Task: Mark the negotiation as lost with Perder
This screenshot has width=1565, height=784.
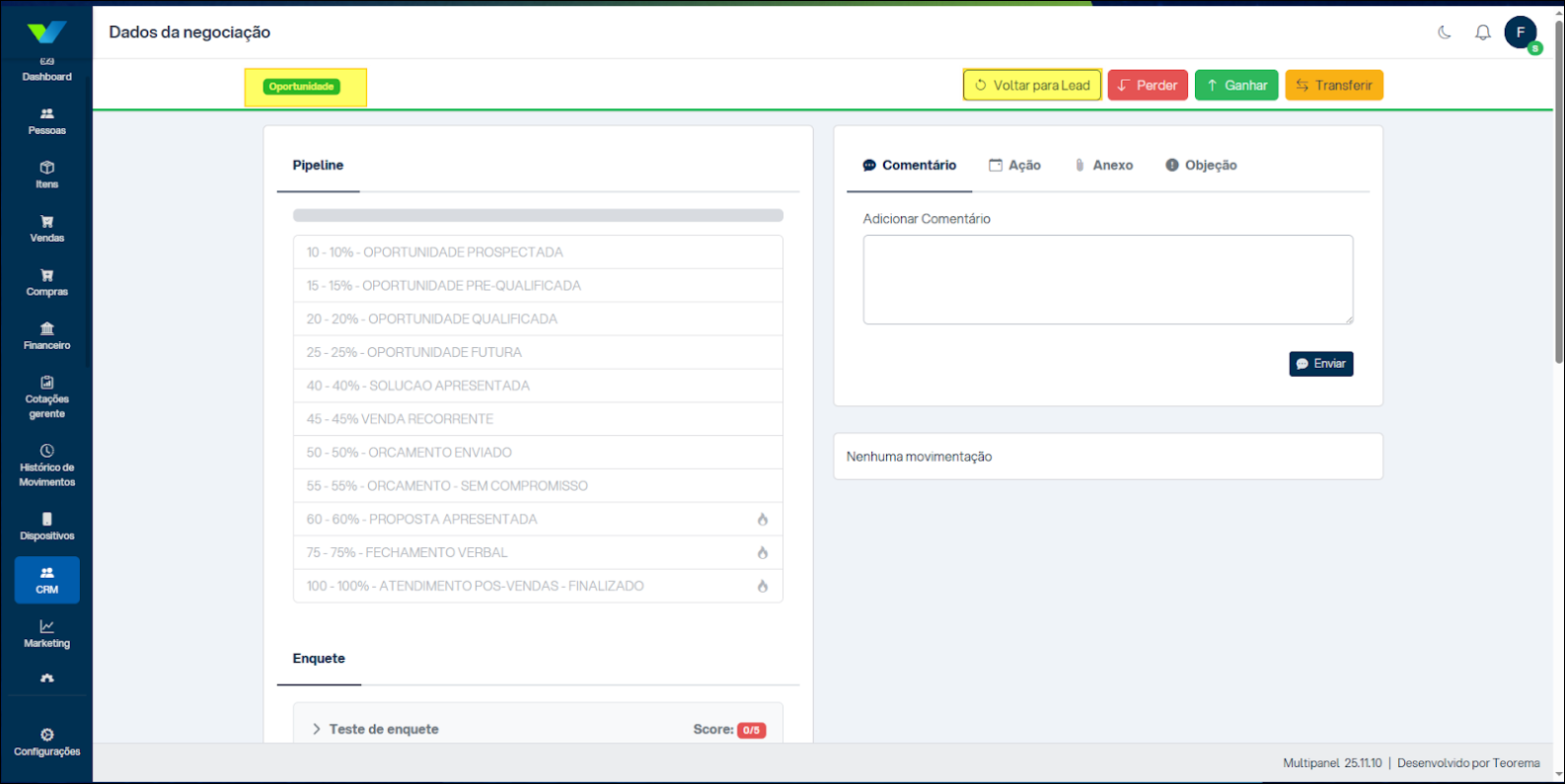Action: coord(1147,86)
